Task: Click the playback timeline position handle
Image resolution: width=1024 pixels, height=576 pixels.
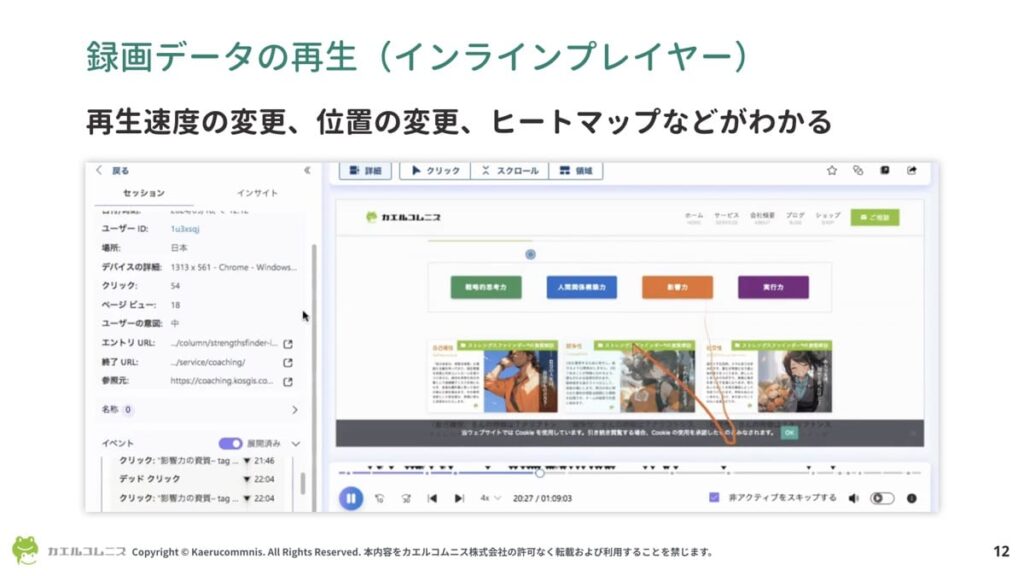Action: click(539, 473)
